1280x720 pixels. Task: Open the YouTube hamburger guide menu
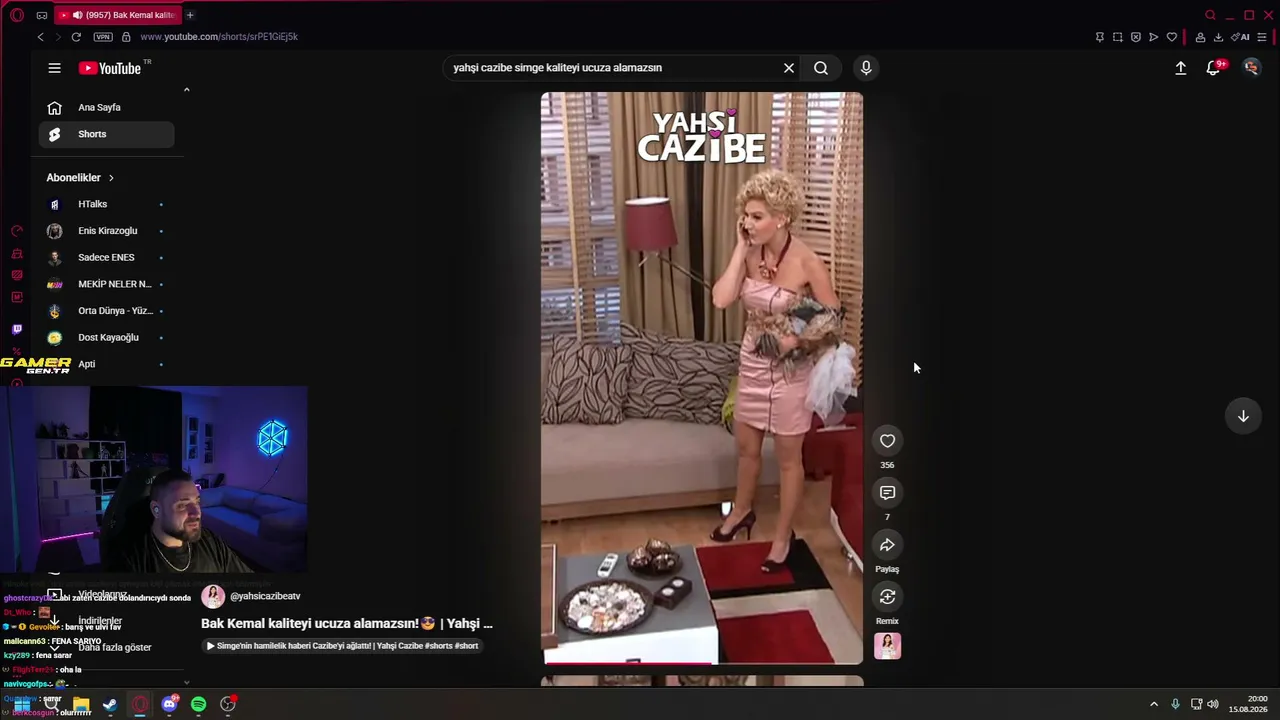(54, 68)
